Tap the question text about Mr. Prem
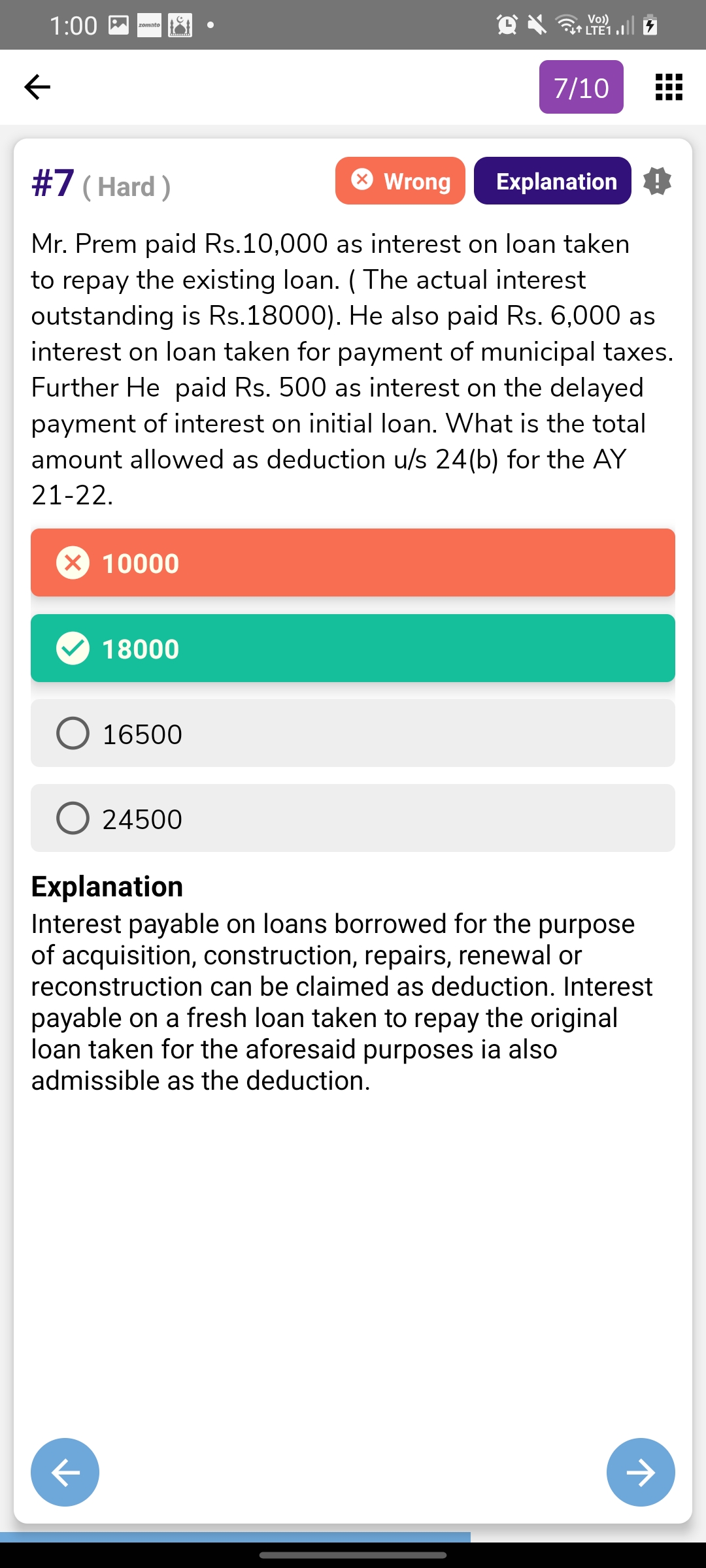Screen dimensions: 706x1568 click(x=353, y=369)
